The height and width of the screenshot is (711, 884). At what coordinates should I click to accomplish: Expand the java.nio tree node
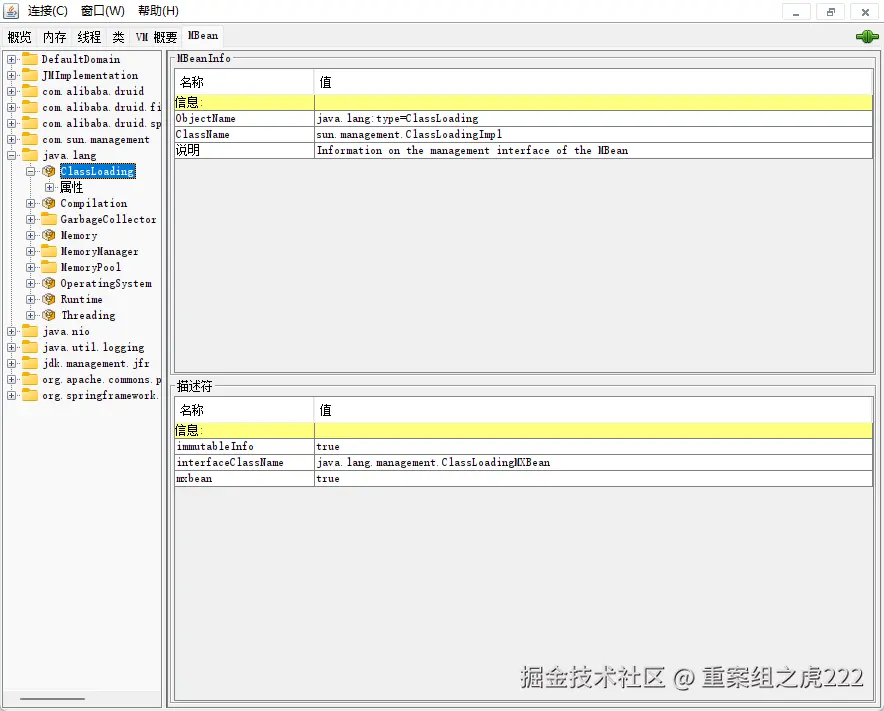pyautogui.click(x=11, y=332)
